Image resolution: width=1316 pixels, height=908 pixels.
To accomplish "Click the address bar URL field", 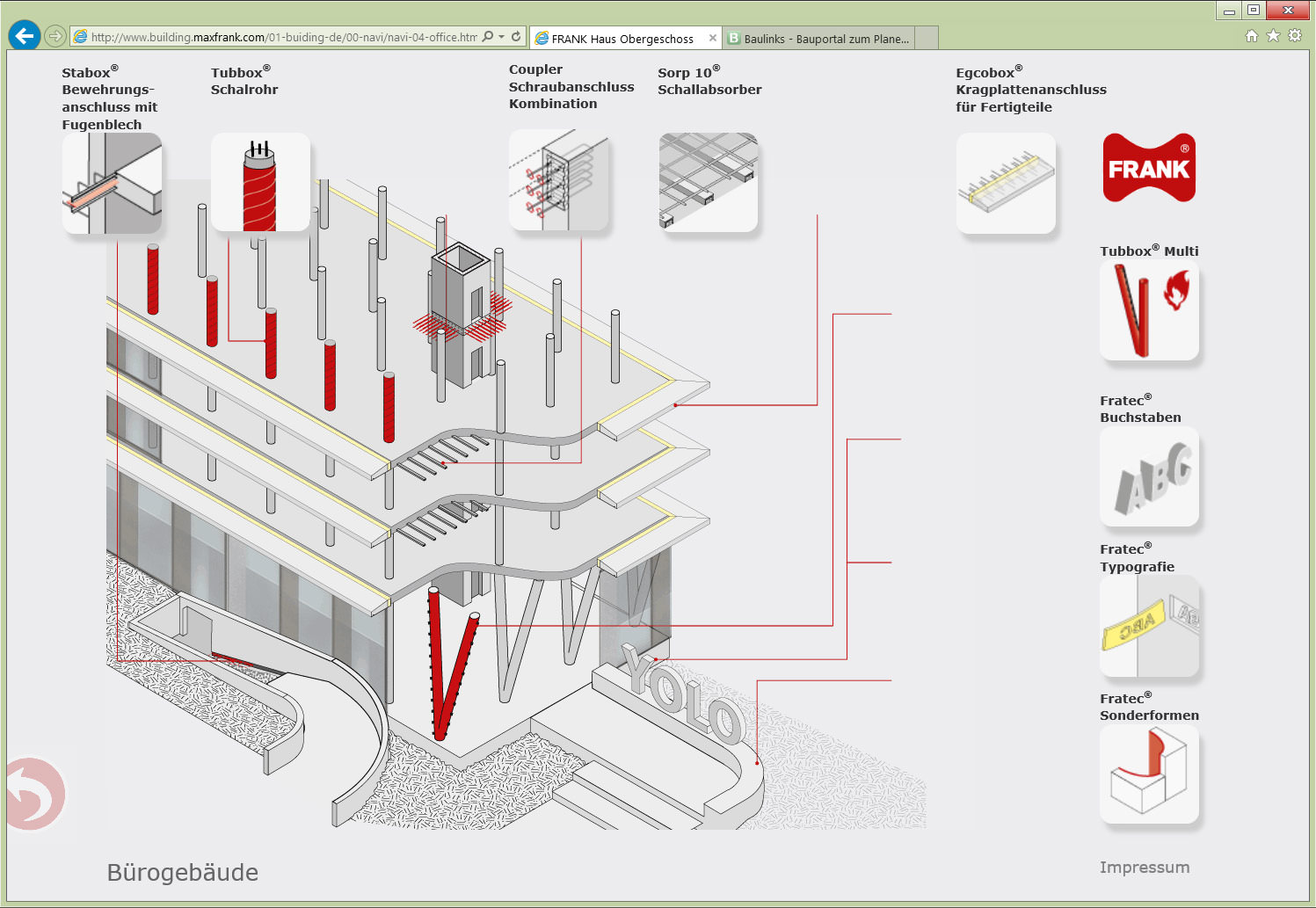I will tap(283, 37).
